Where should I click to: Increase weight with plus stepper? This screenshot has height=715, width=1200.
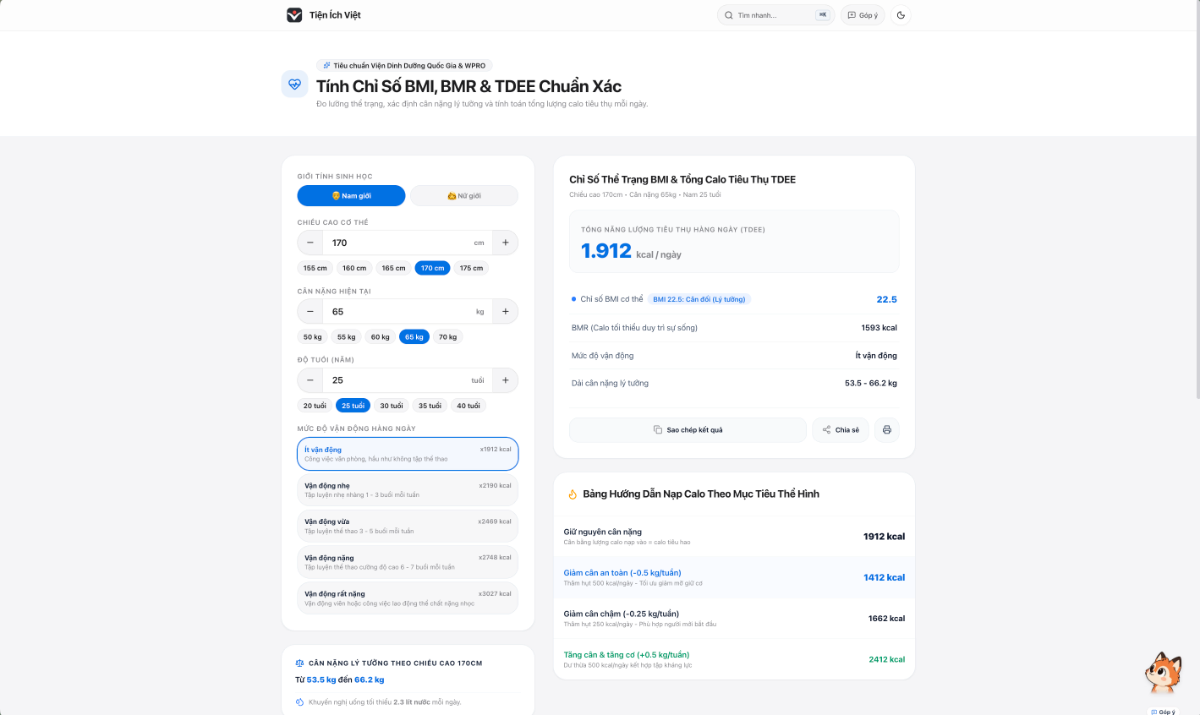(x=505, y=312)
